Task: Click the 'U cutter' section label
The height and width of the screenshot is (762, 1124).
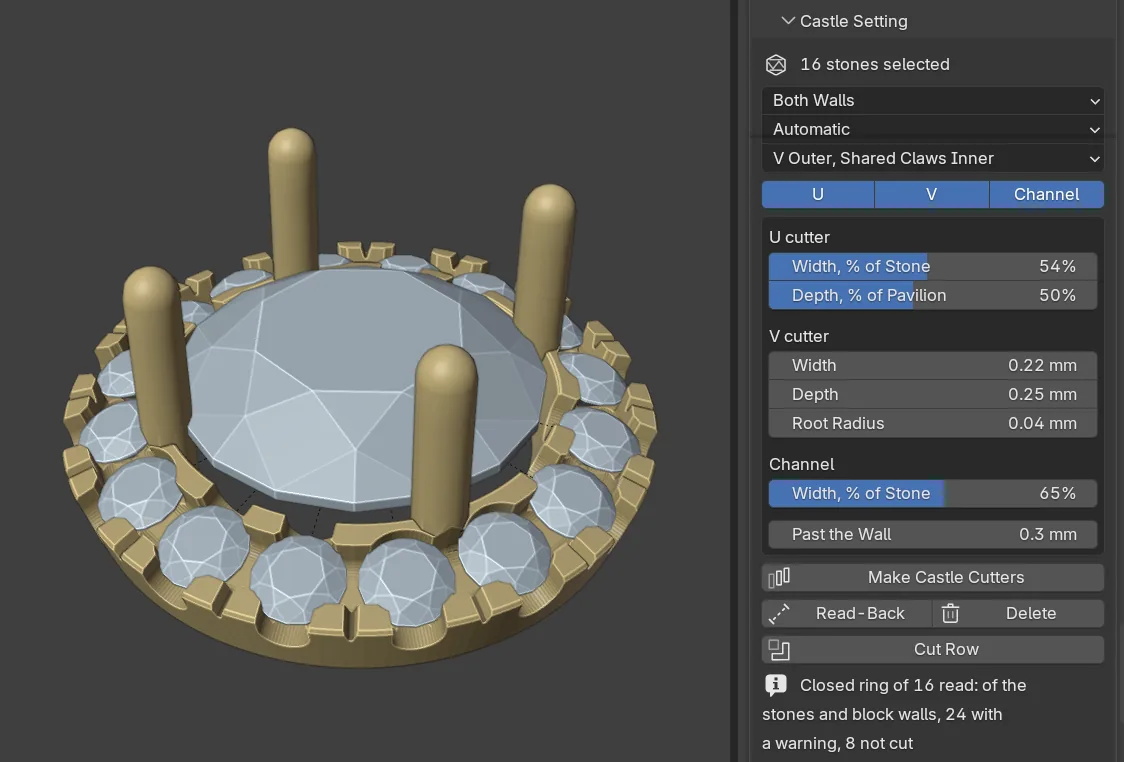Action: (x=799, y=237)
